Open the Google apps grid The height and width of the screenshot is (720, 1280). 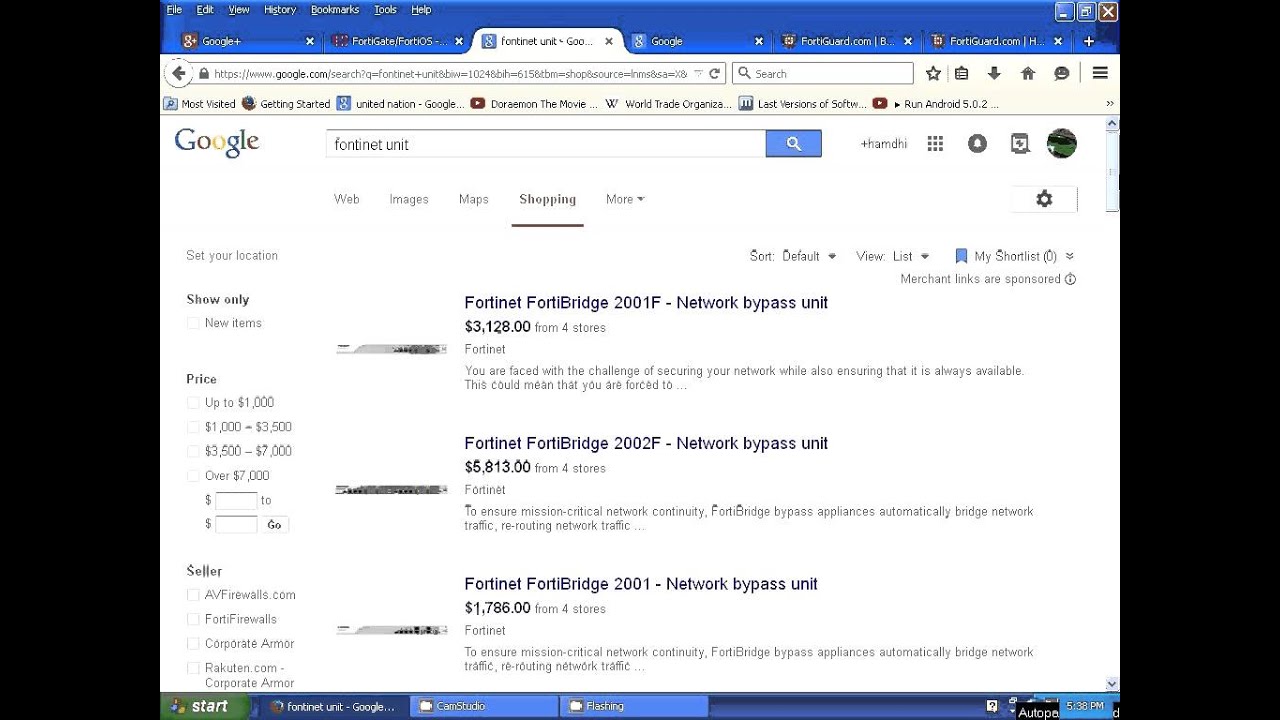(x=935, y=144)
